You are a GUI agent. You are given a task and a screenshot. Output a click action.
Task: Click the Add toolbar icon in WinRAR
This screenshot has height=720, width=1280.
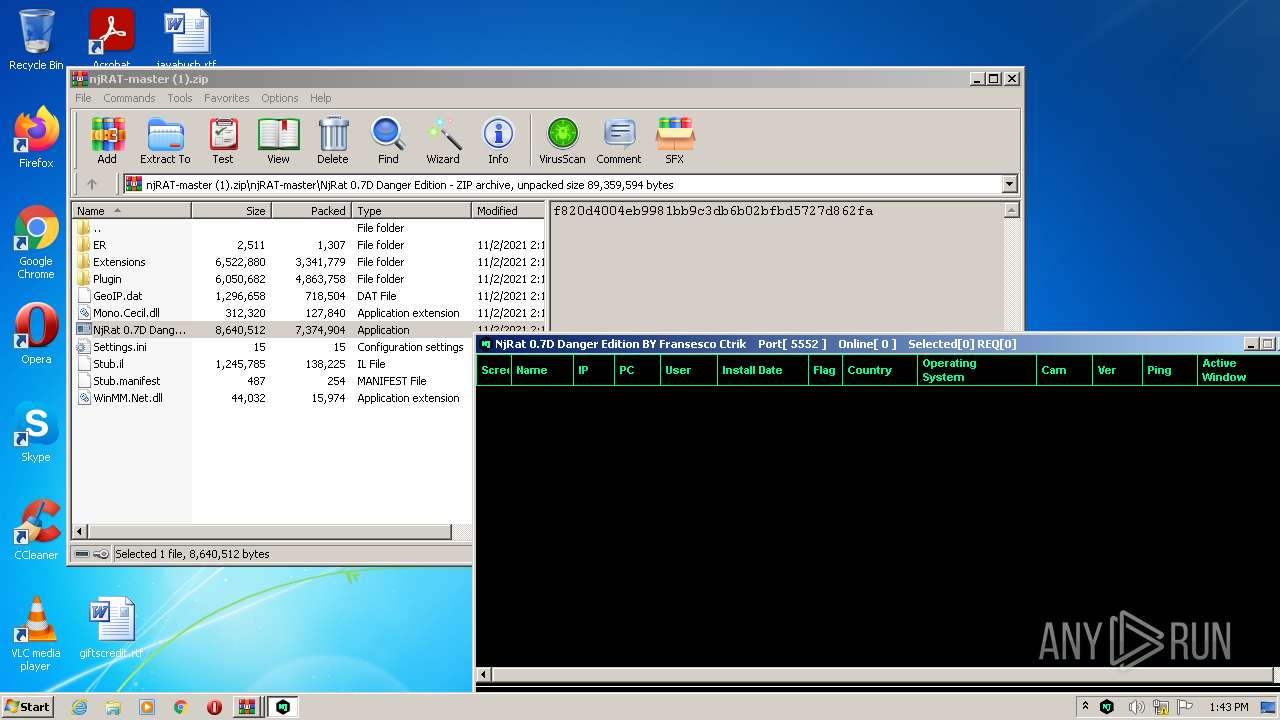click(x=107, y=140)
